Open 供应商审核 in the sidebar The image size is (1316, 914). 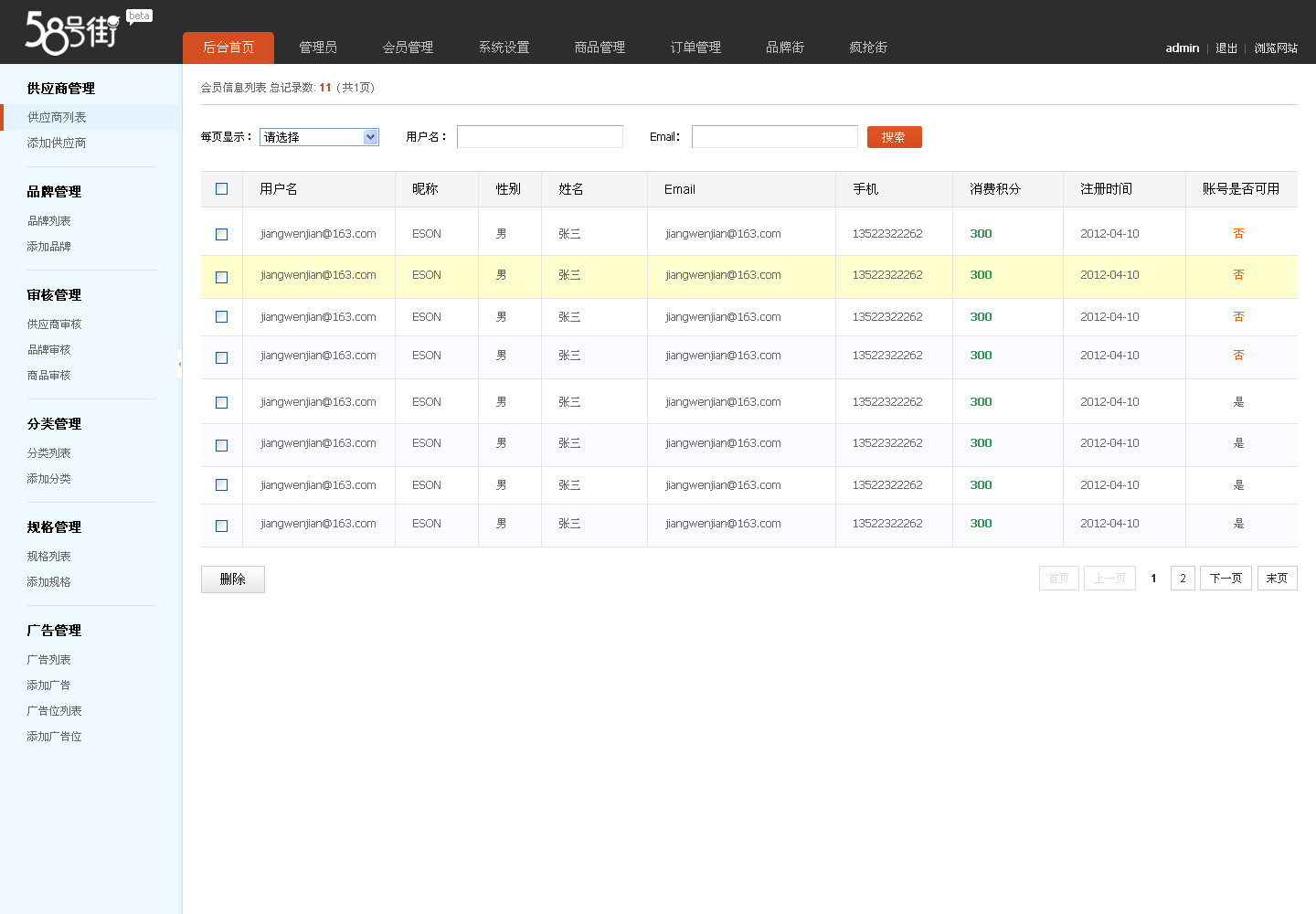(x=55, y=324)
